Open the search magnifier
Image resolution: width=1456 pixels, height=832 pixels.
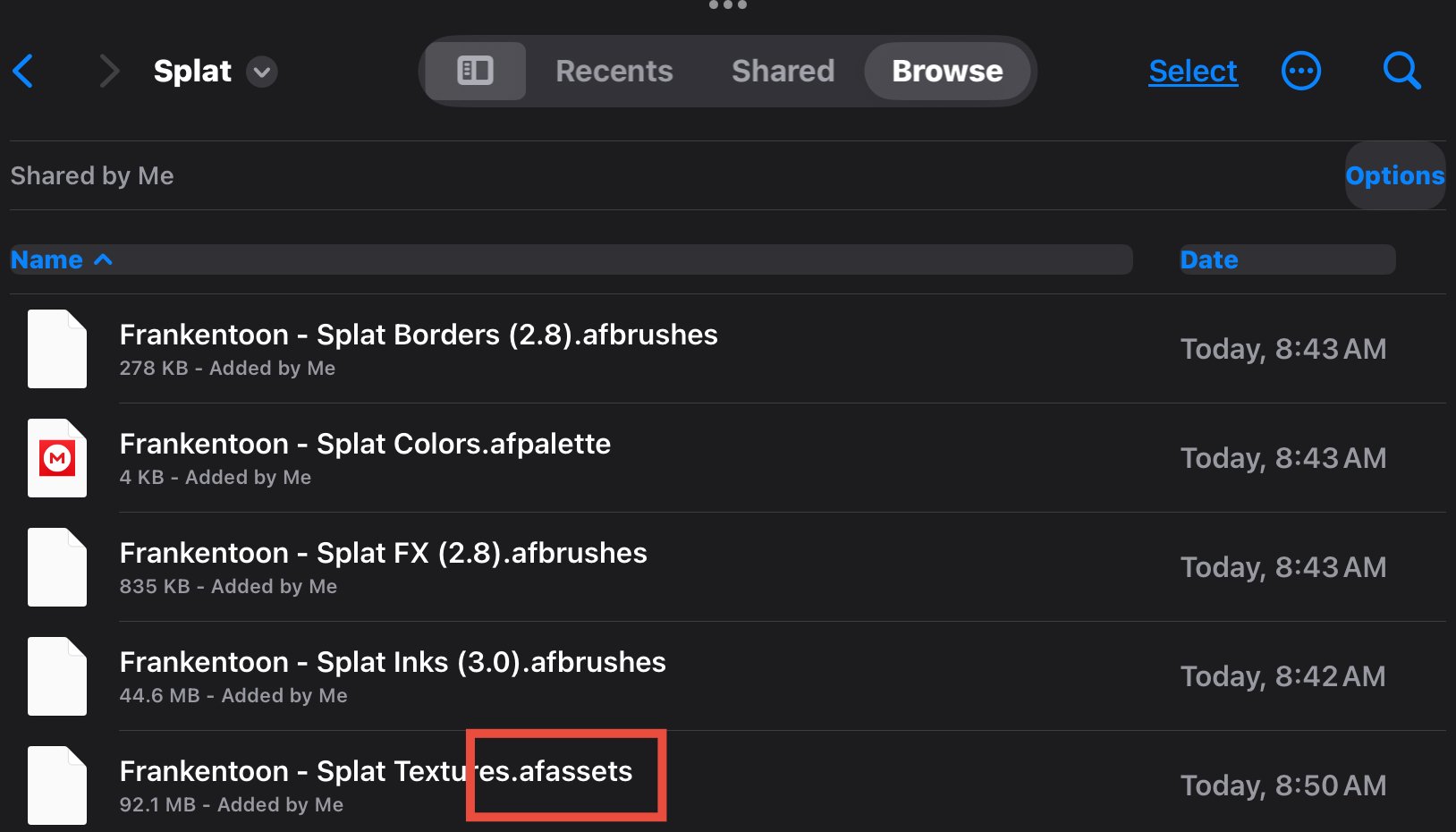1401,71
